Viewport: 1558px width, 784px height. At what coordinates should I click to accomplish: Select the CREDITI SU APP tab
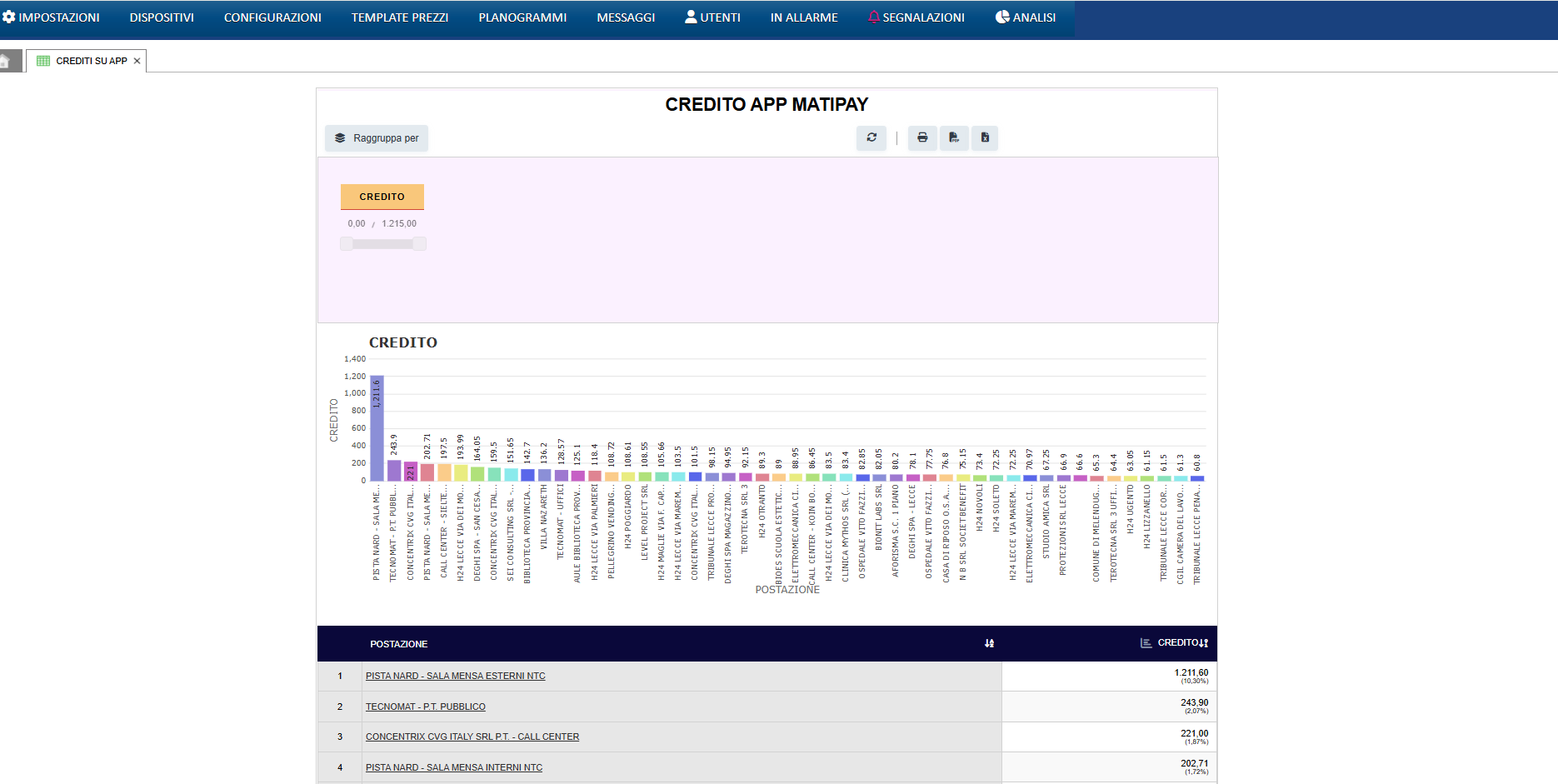[x=86, y=61]
